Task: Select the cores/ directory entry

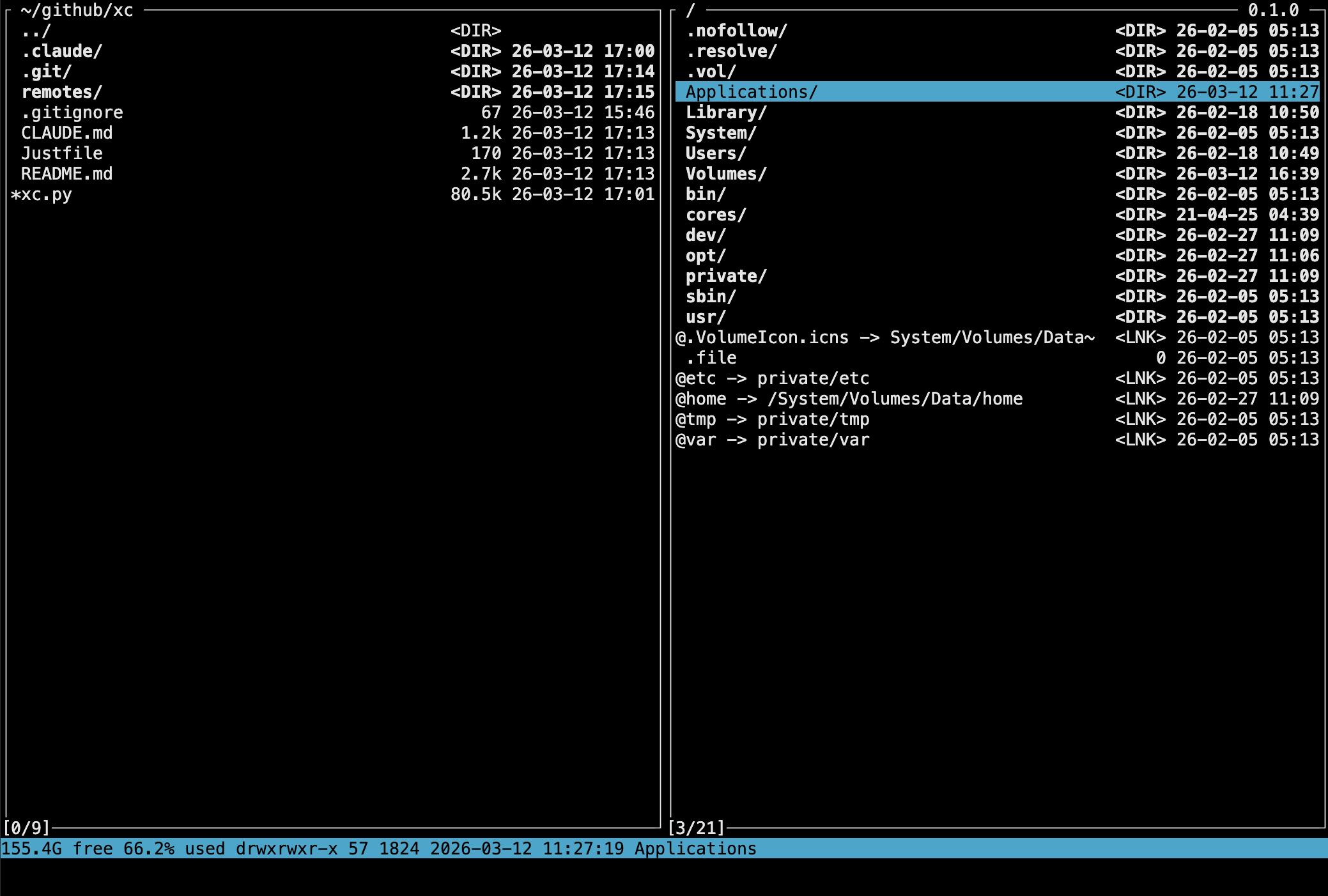Action: coord(715,215)
